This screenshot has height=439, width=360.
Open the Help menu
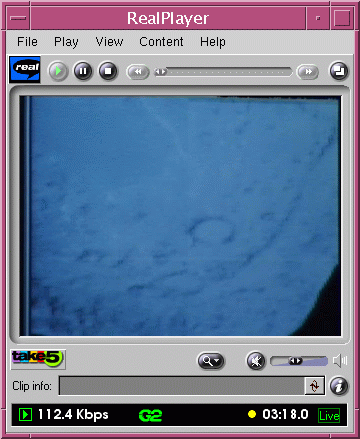click(x=213, y=42)
